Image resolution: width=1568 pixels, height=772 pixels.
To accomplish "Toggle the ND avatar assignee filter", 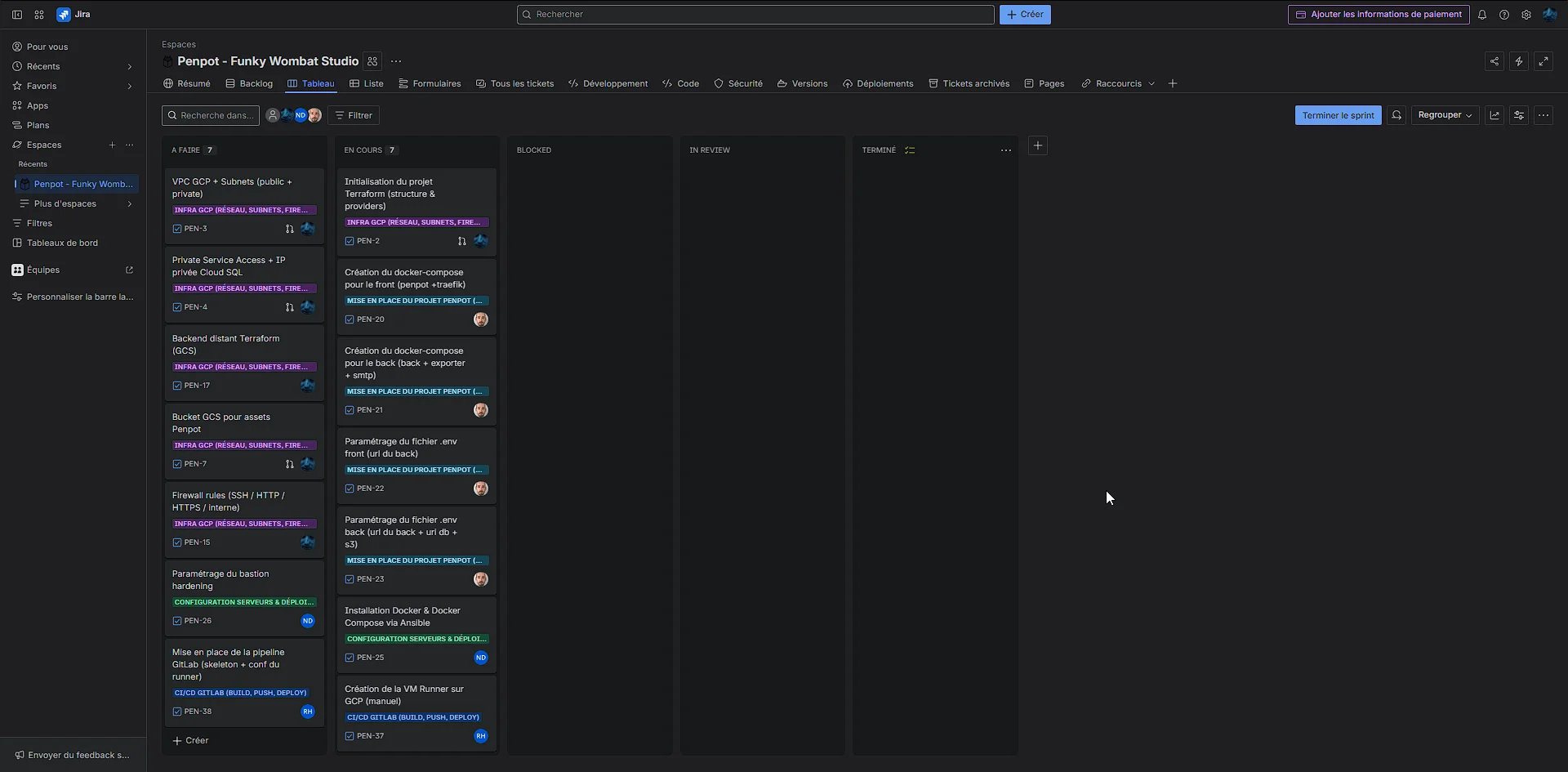I will click(x=301, y=115).
